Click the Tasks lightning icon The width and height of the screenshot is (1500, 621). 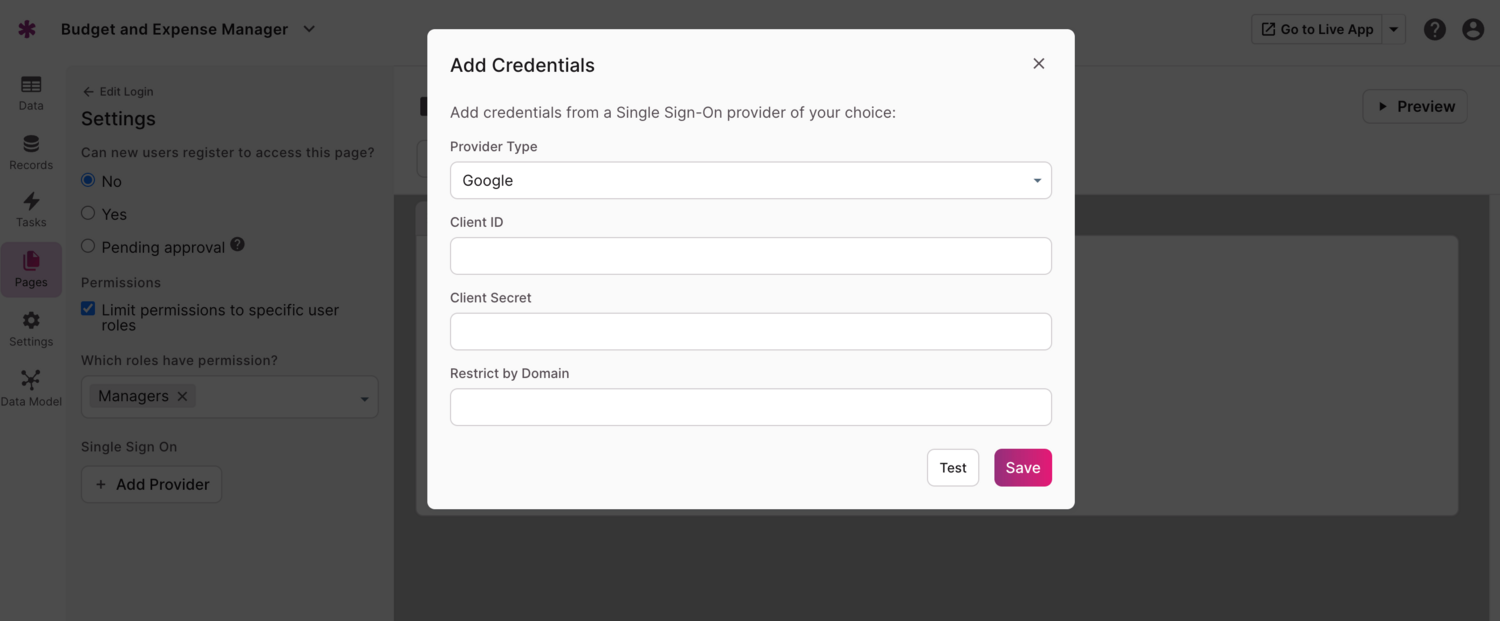31,207
